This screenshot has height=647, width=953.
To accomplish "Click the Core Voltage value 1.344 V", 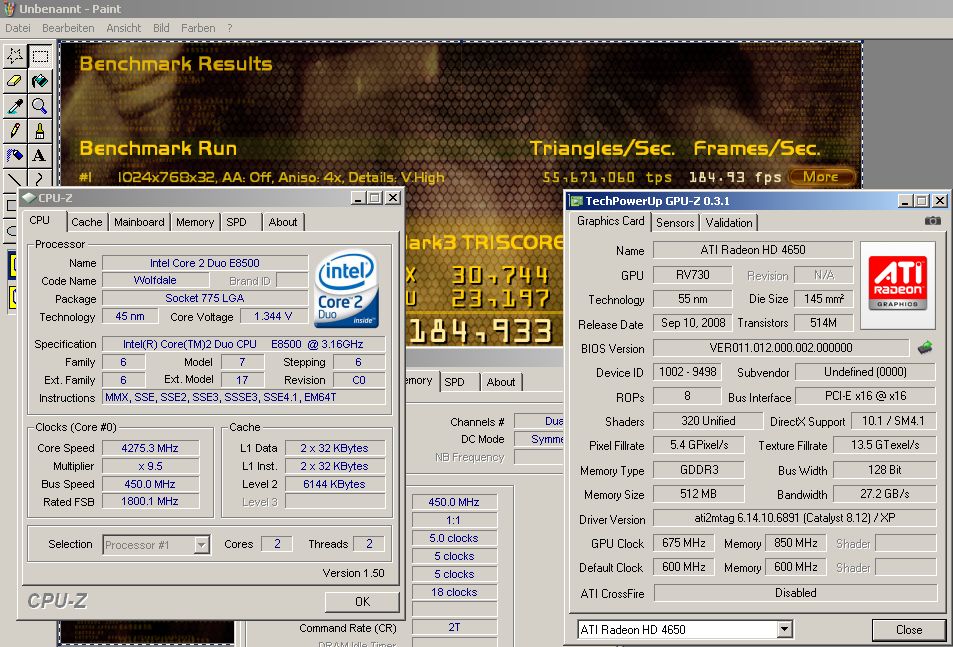I will [274, 316].
